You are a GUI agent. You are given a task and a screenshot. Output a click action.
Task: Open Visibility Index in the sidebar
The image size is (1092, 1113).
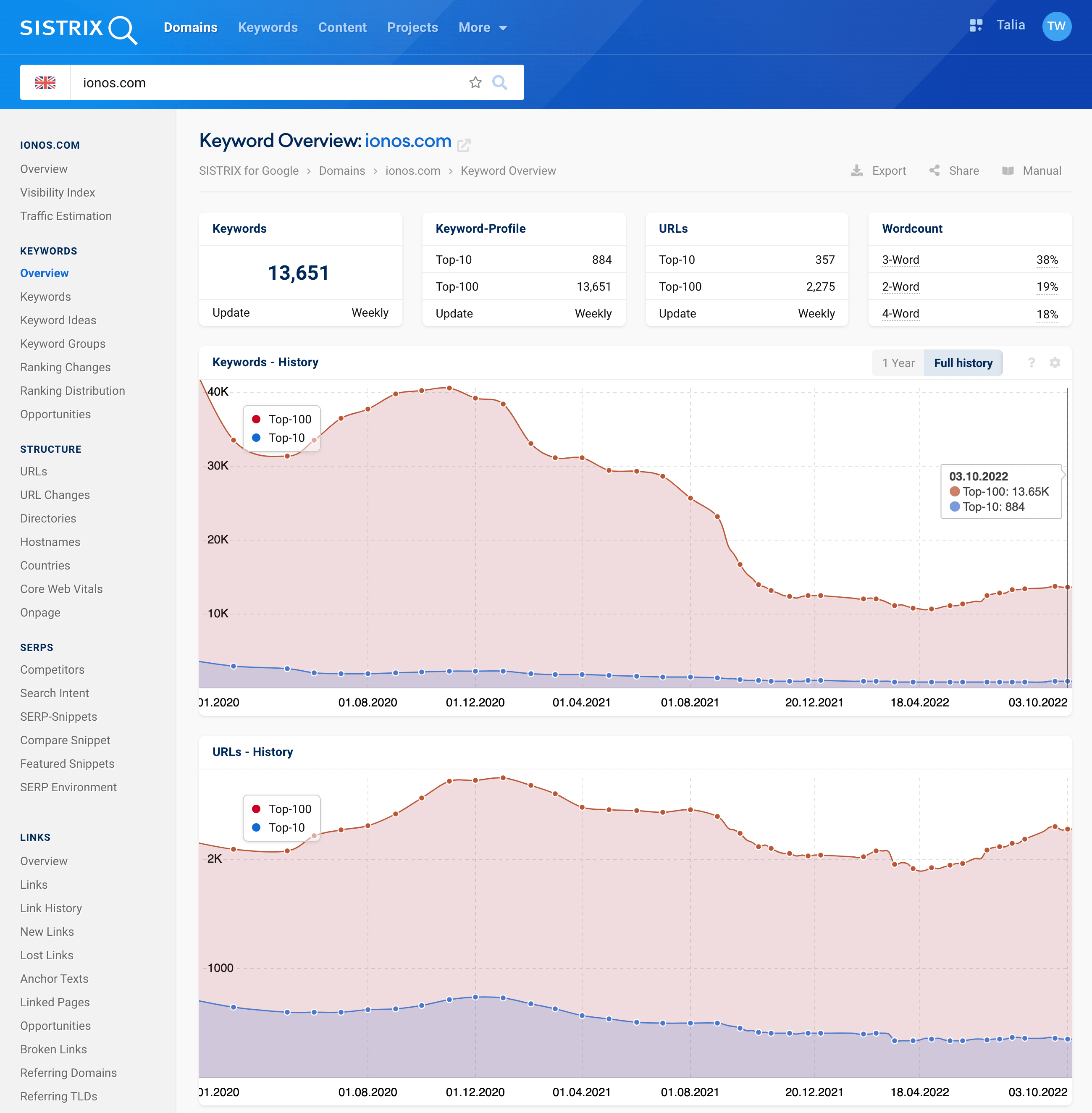58,193
